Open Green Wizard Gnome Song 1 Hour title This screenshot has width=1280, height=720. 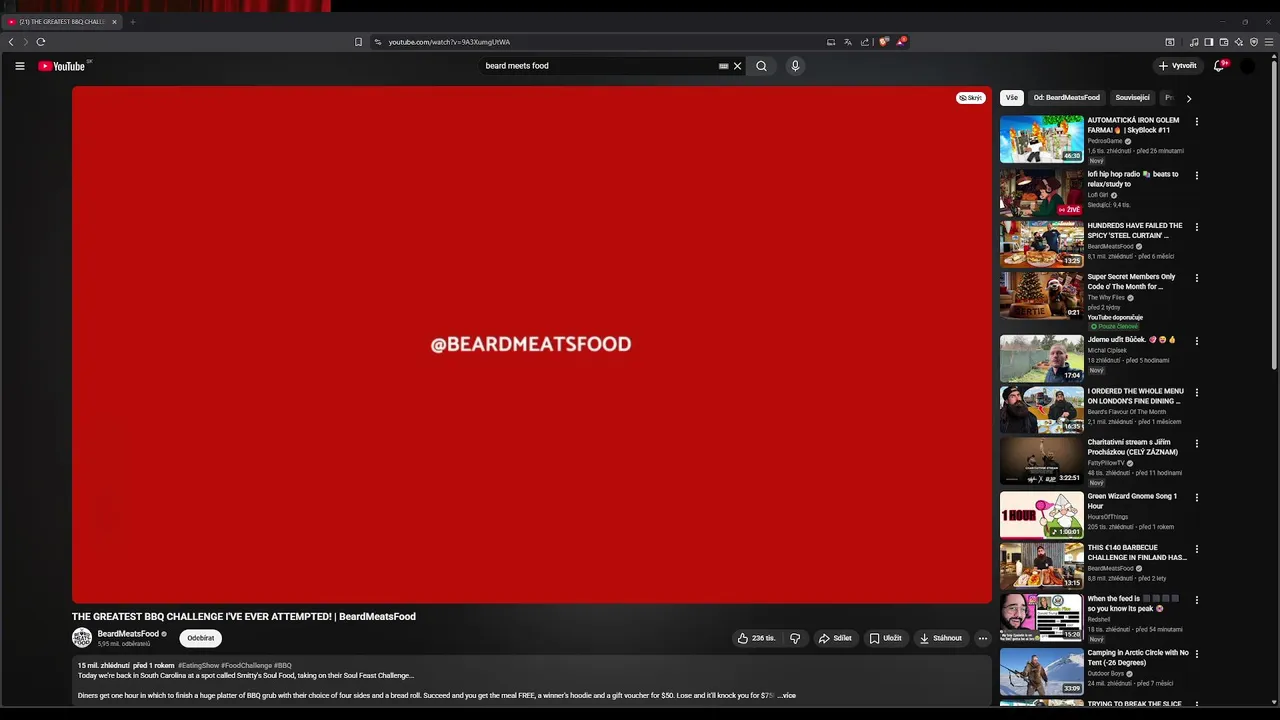pos(1132,501)
